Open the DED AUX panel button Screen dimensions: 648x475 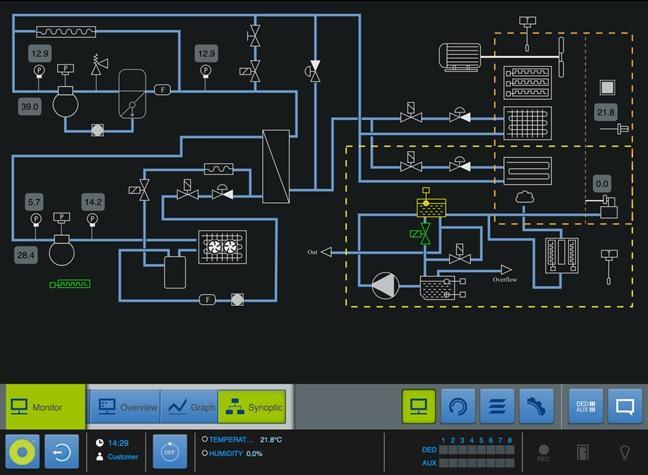(x=586, y=406)
